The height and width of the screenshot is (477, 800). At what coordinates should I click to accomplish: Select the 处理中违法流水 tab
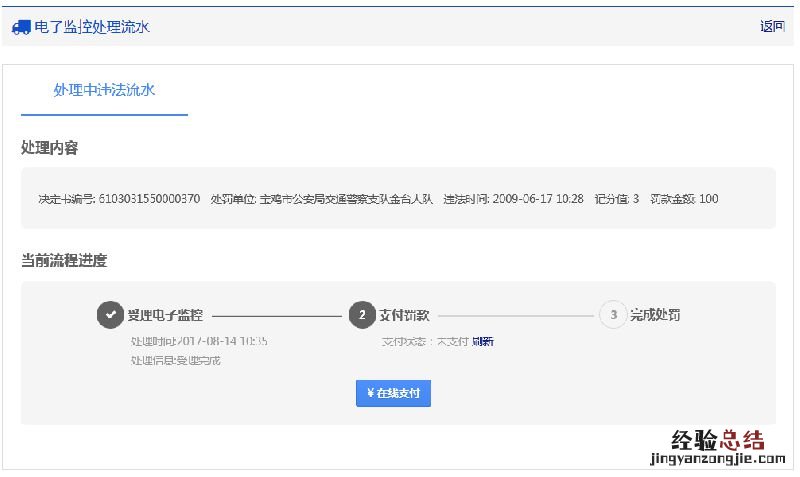(x=104, y=90)
